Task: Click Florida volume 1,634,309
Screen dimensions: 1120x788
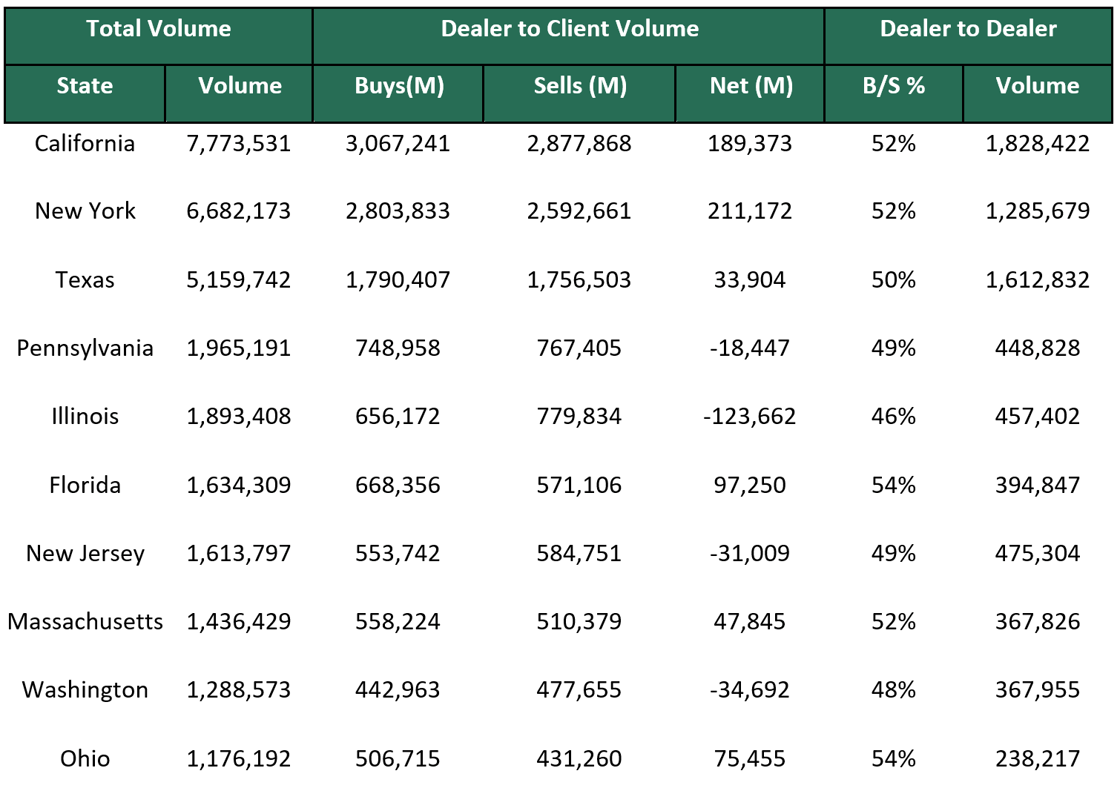Action: point(239,485)
